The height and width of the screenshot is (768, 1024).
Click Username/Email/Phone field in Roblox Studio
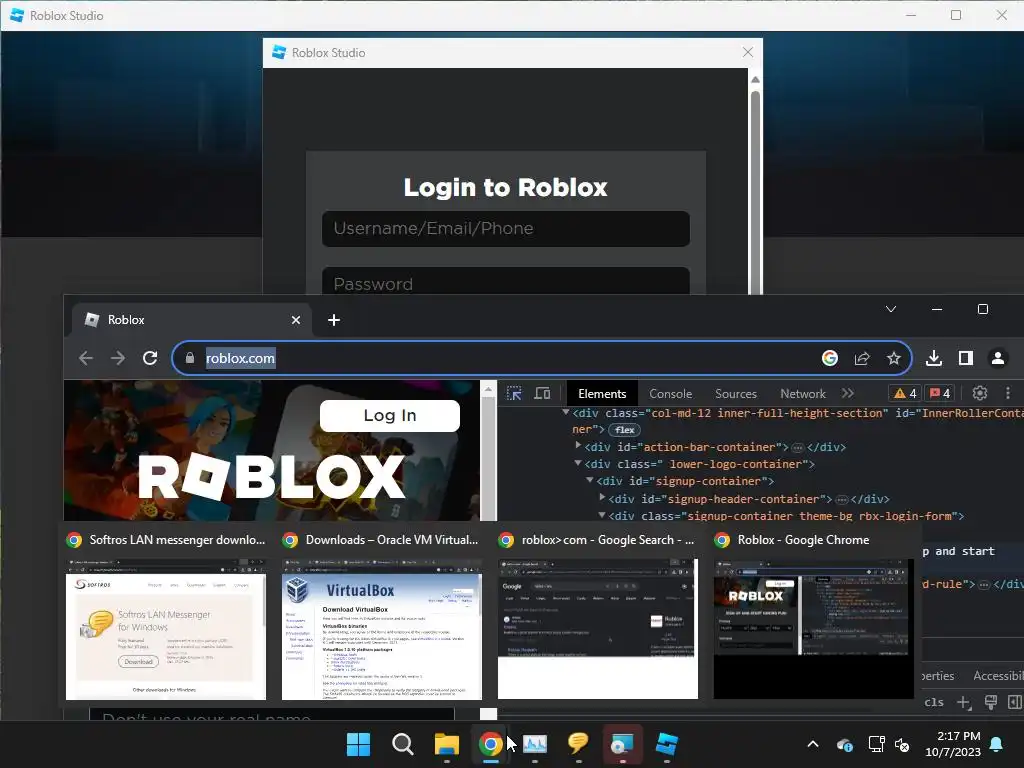pyautogui.click(x=505, y=229)
